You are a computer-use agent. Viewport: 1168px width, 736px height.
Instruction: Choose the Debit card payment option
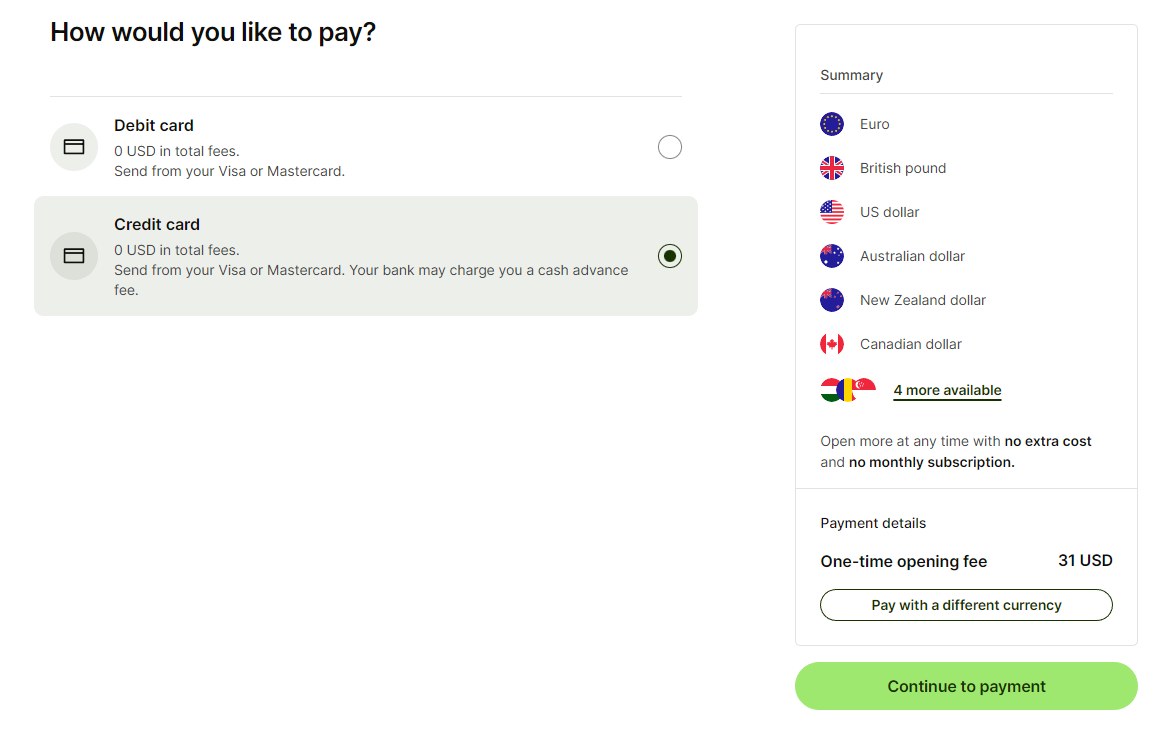click(x=365, y=147)
